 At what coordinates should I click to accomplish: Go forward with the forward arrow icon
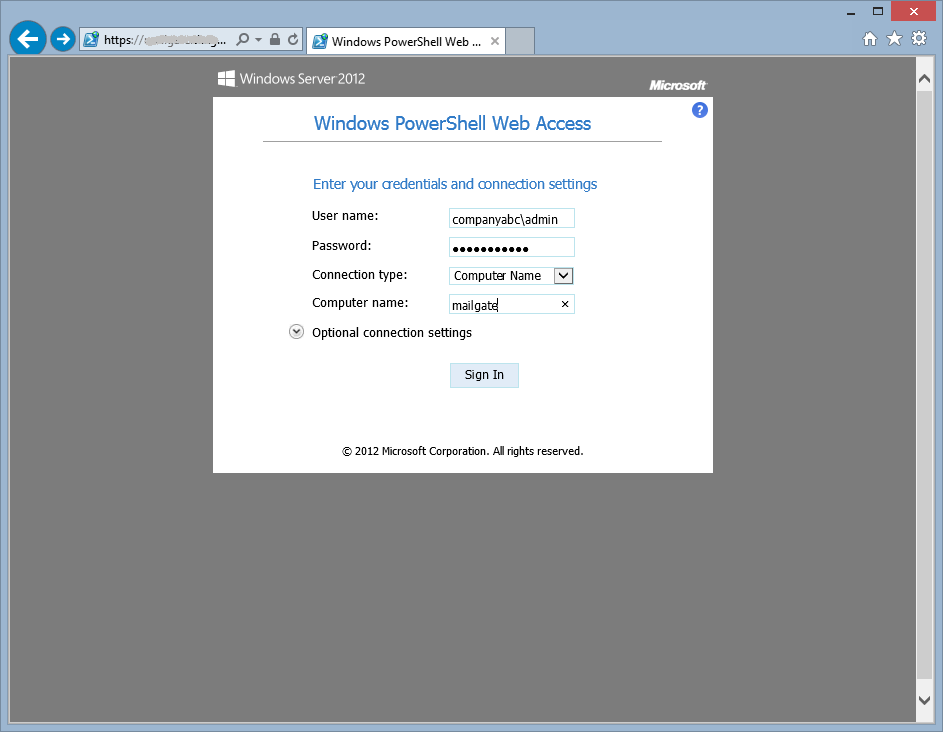click(x=62, y=38)
